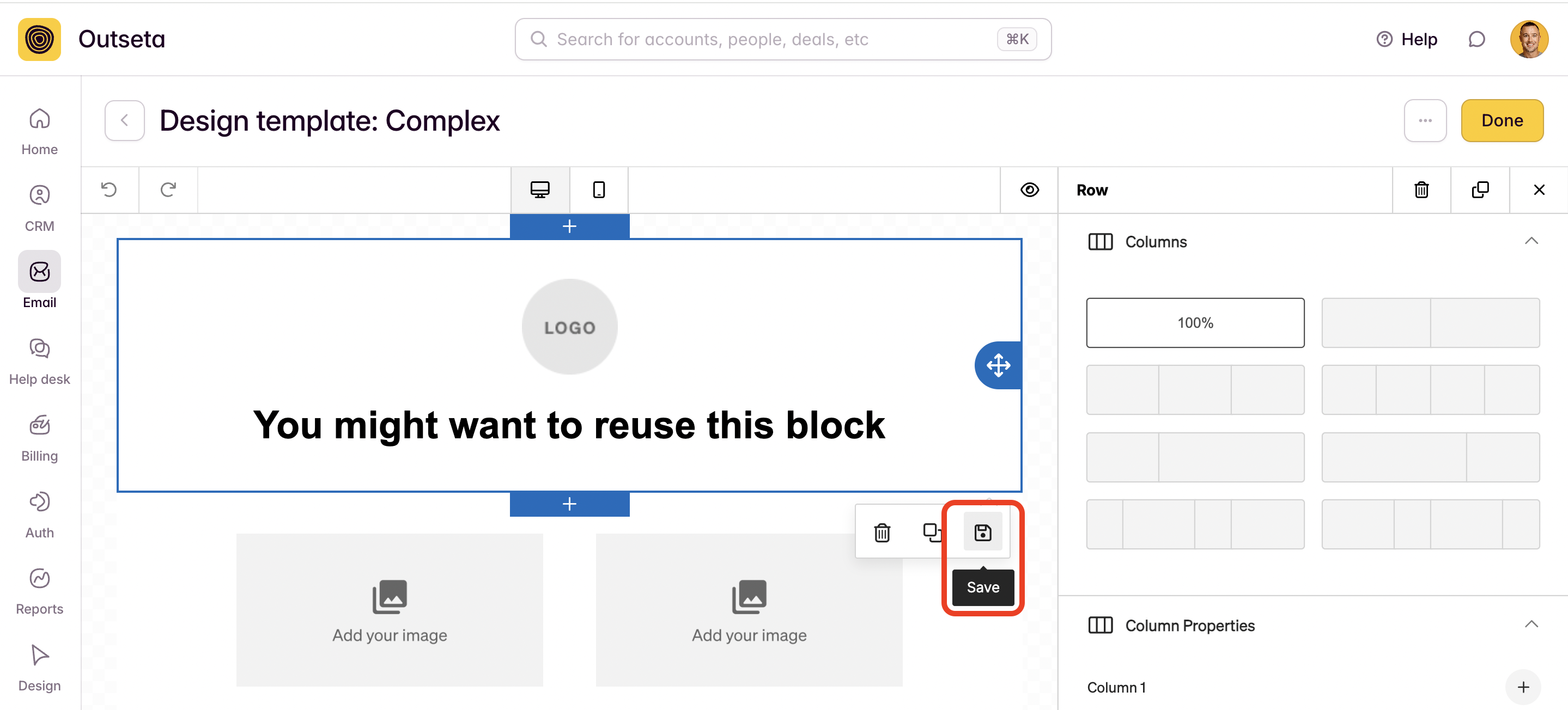Open the Billing section in sidebar

pos(40,438)
